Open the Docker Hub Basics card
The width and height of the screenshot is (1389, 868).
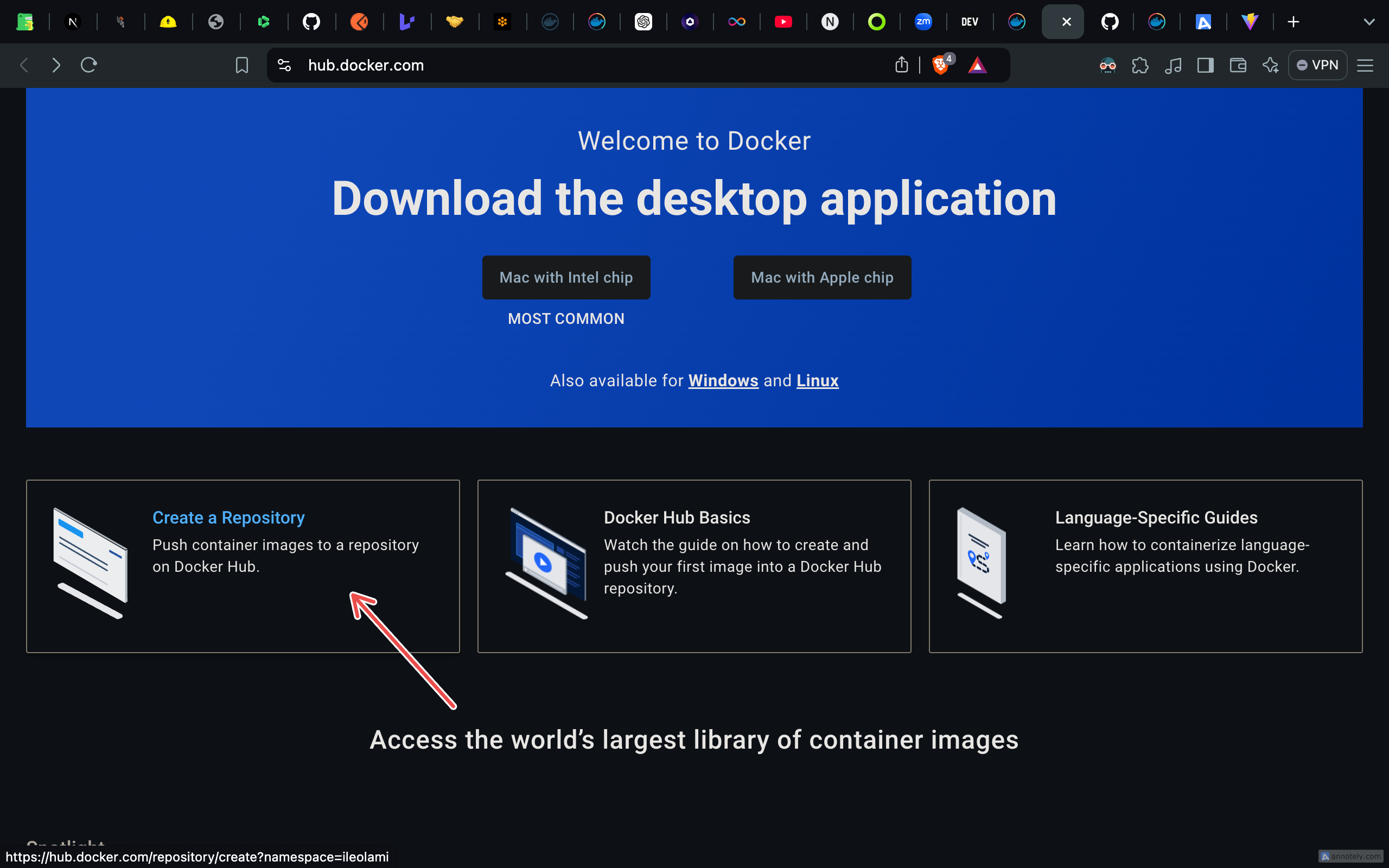point(694,566)
